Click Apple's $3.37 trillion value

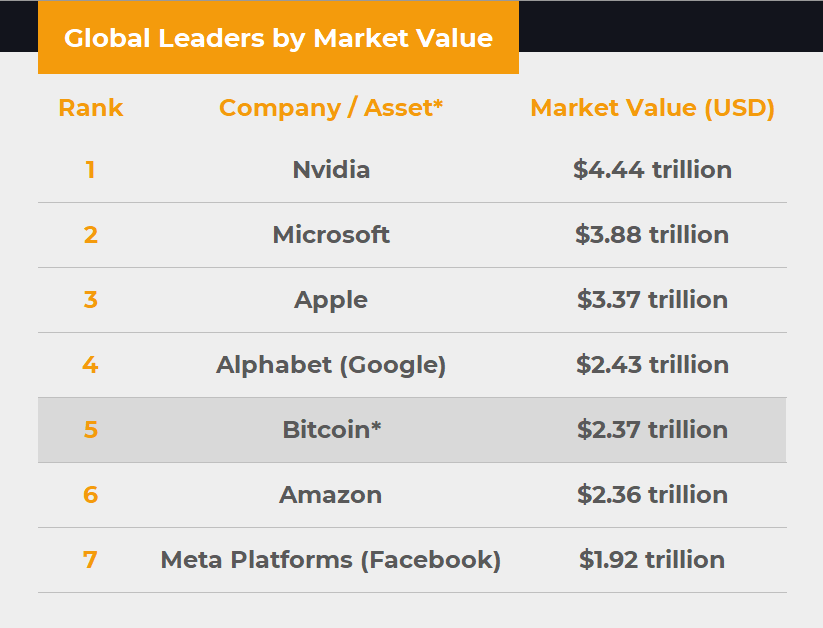pos(652,300)
